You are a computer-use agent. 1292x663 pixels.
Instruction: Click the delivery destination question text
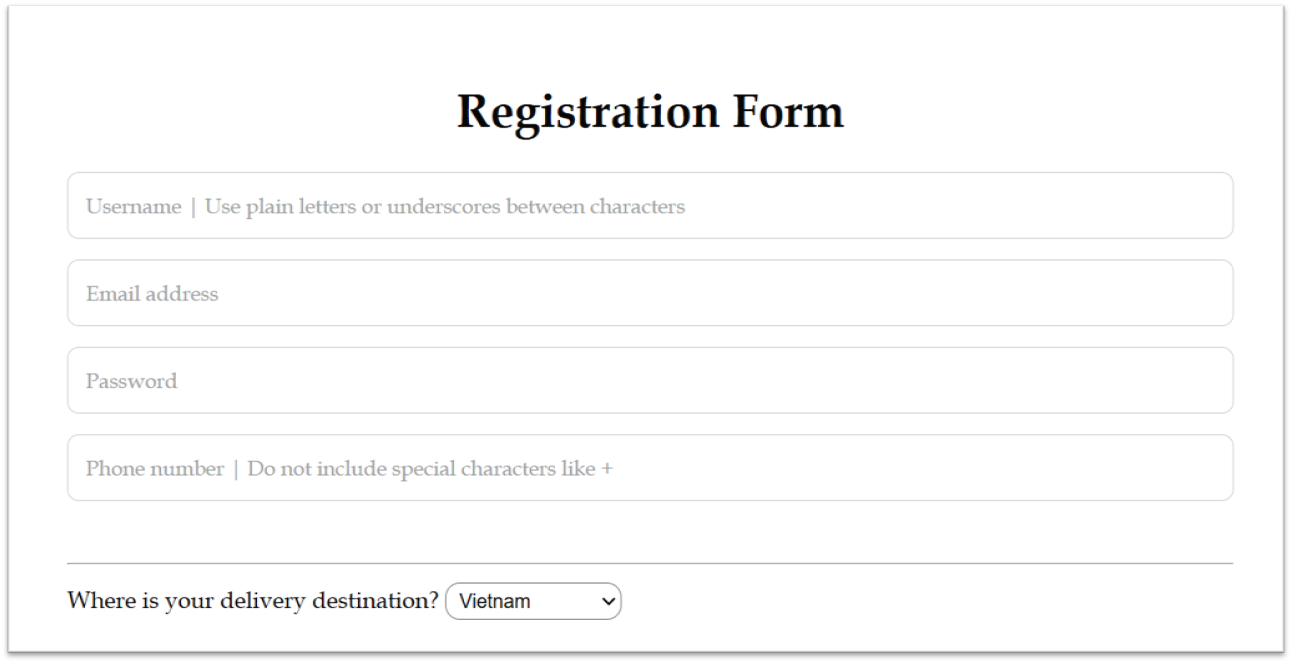[253, 599]
